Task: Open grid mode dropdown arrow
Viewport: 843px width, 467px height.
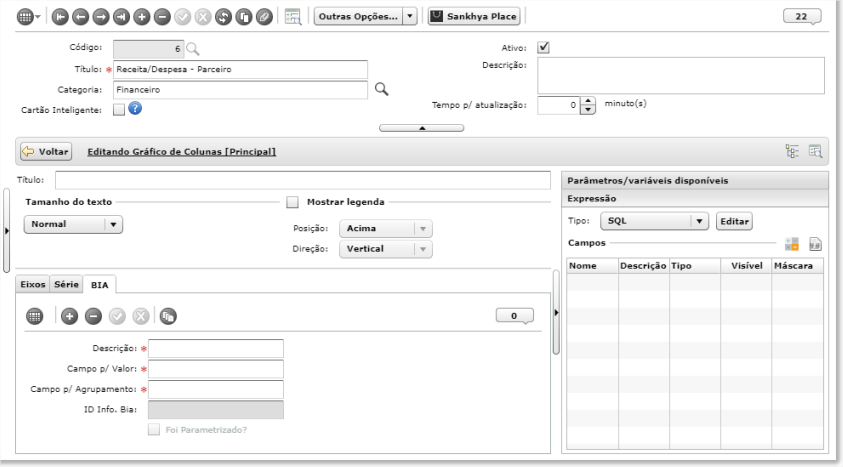Action: click(x=38, y=17)
